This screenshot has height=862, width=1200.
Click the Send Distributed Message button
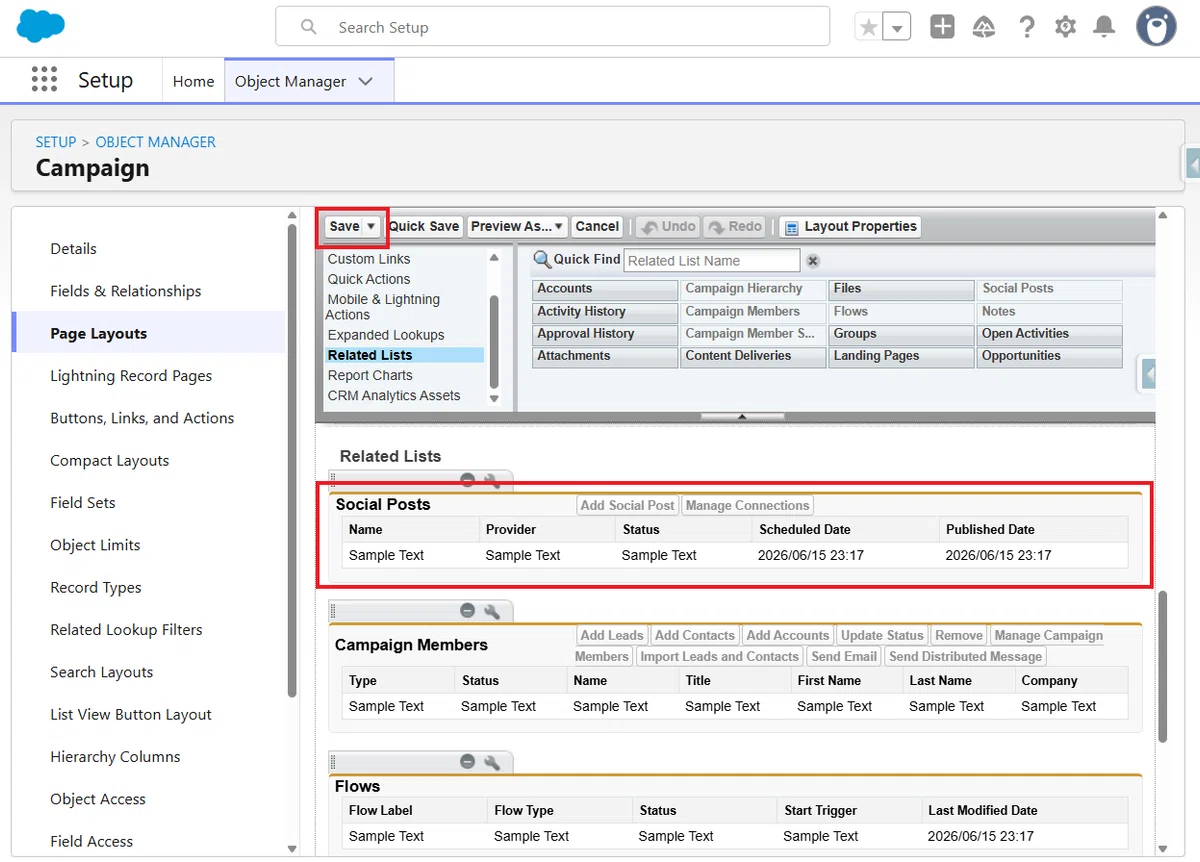[965, 656]
